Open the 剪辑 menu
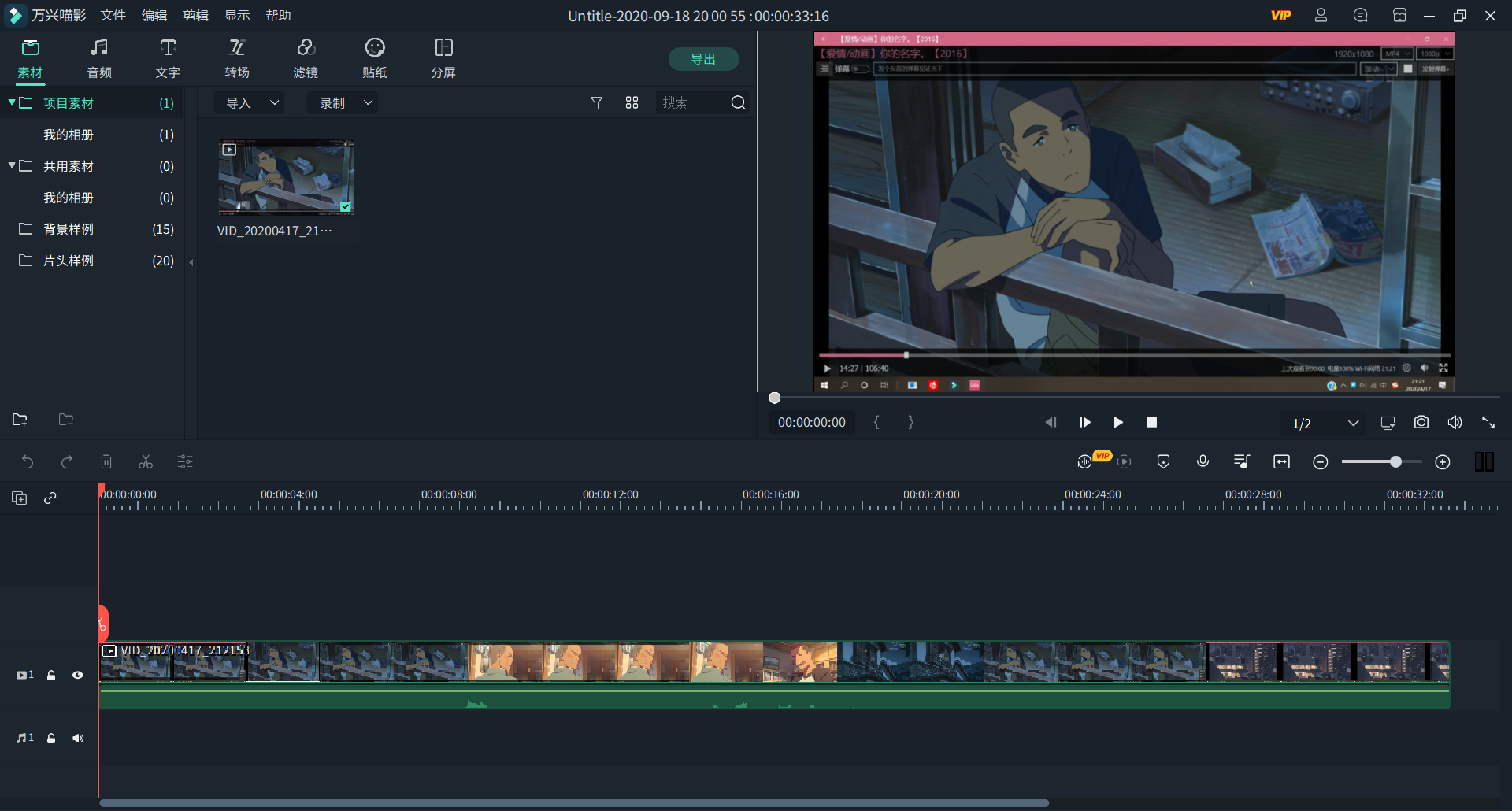Screen dimensions: 1512x811 195,16
